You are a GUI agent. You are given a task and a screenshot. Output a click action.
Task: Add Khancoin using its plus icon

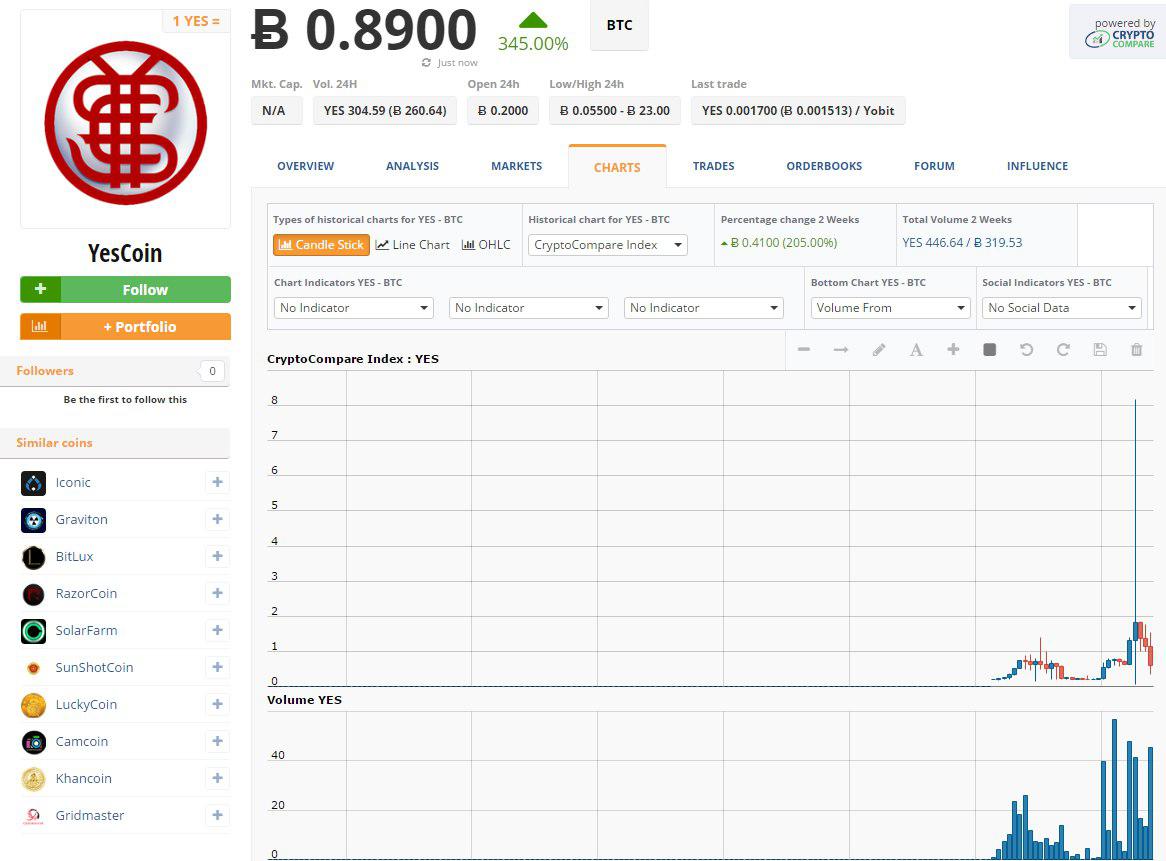point(217,778)
